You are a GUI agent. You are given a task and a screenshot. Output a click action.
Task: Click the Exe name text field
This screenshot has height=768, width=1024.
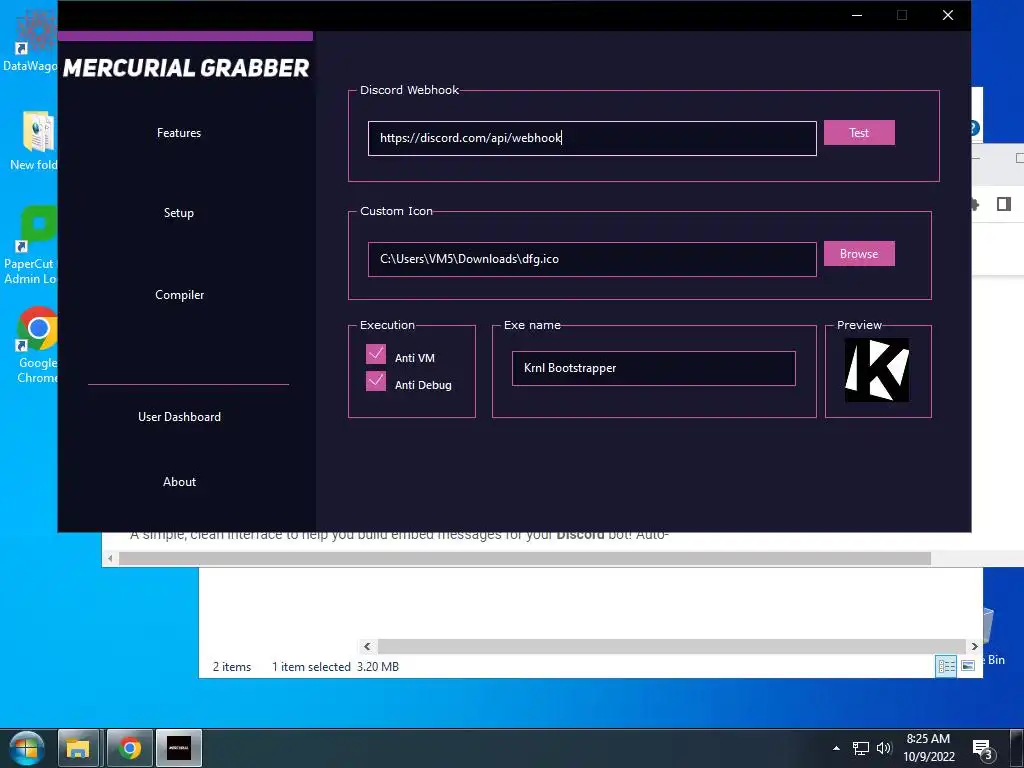coord(654,368)
